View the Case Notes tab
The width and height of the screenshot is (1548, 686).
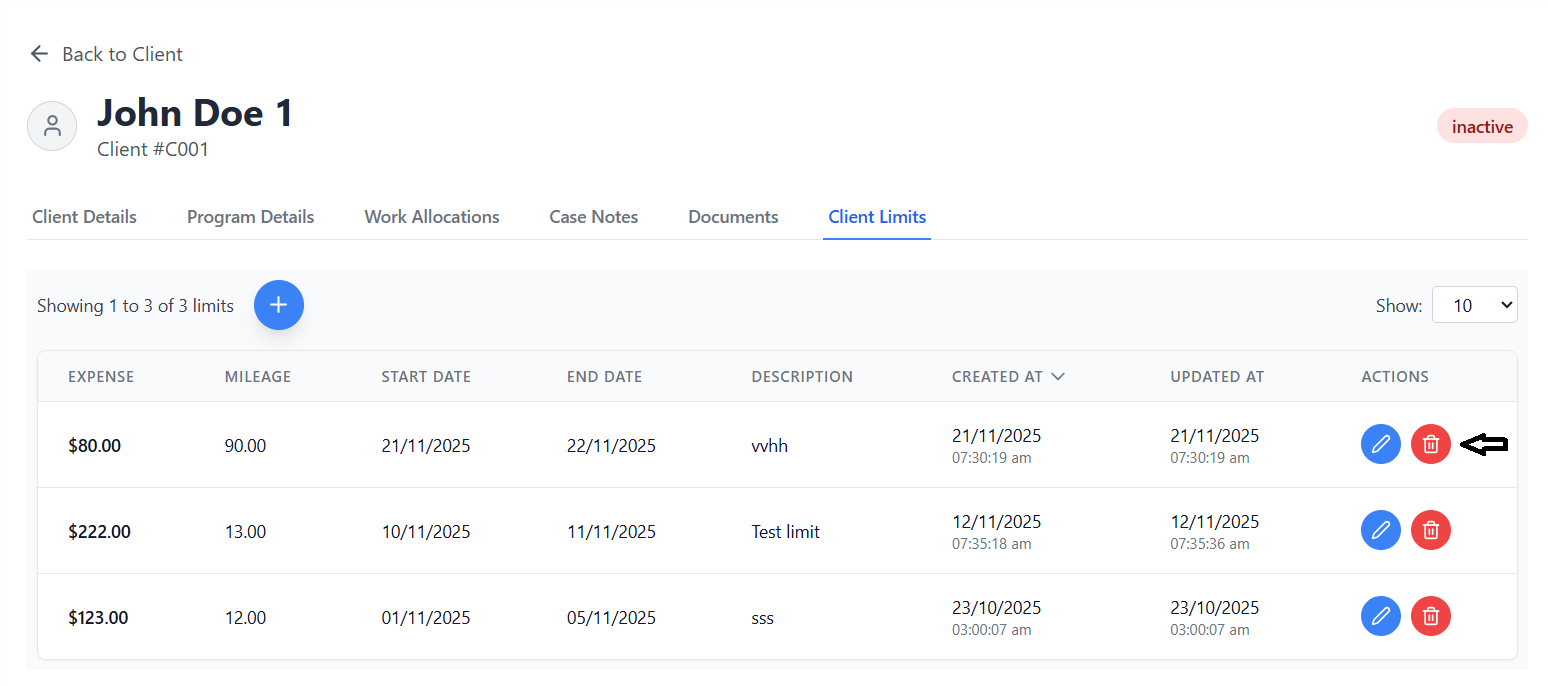[593, 217]
